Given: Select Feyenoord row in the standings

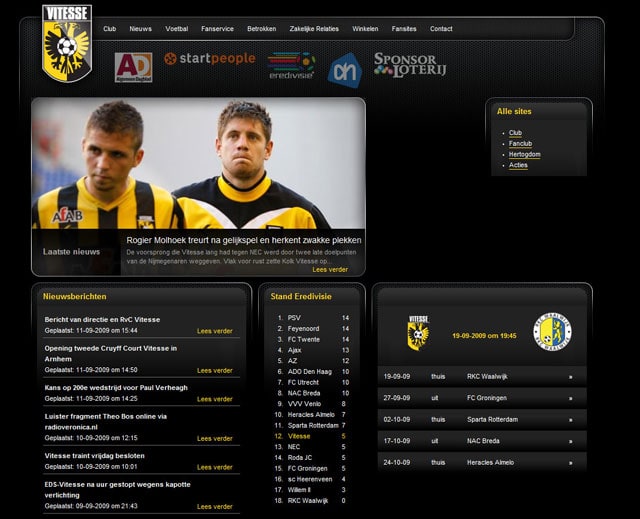Looking at the screenshot, I should (312, 328).
